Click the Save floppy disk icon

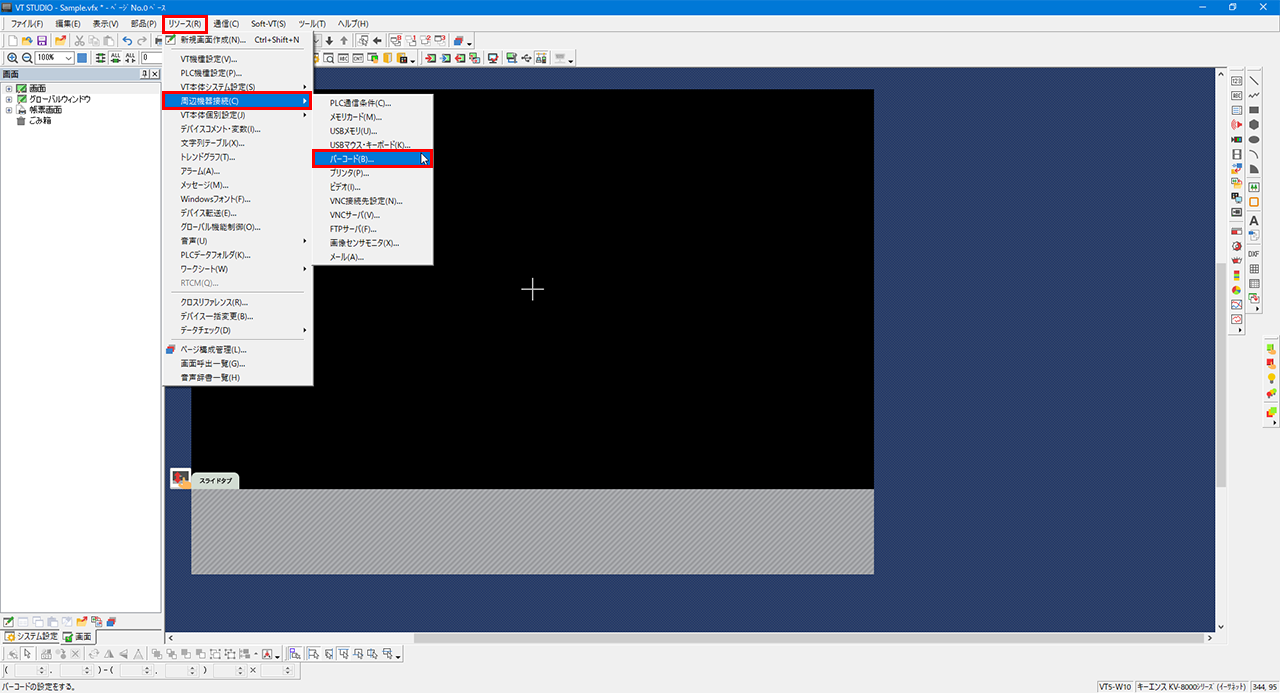(x=42, y=41)
